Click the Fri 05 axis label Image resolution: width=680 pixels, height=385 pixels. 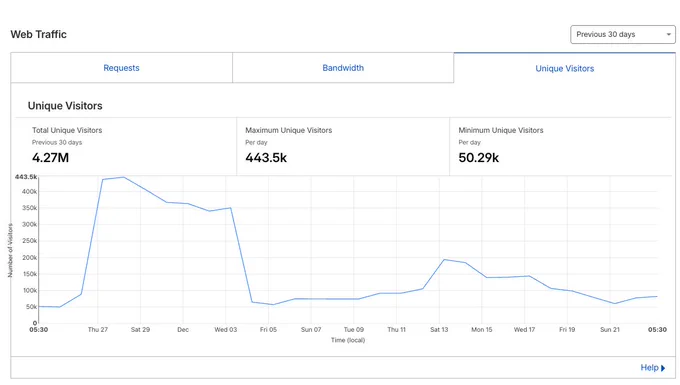[x=268, y=330]
